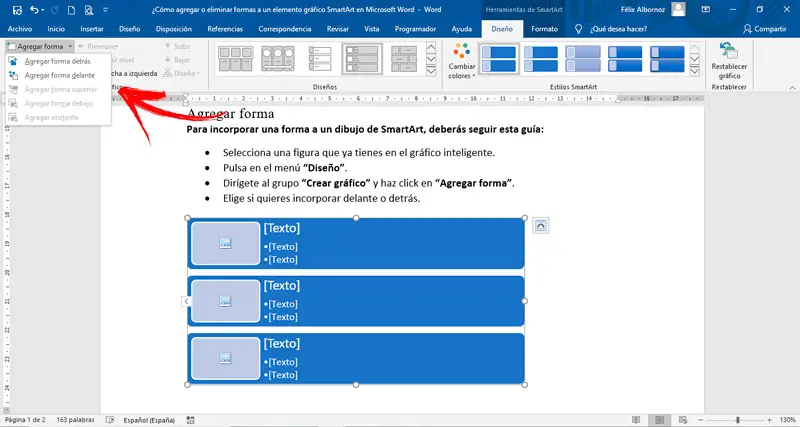Click the print preview icon in the title bar

(x=91, y=9)
